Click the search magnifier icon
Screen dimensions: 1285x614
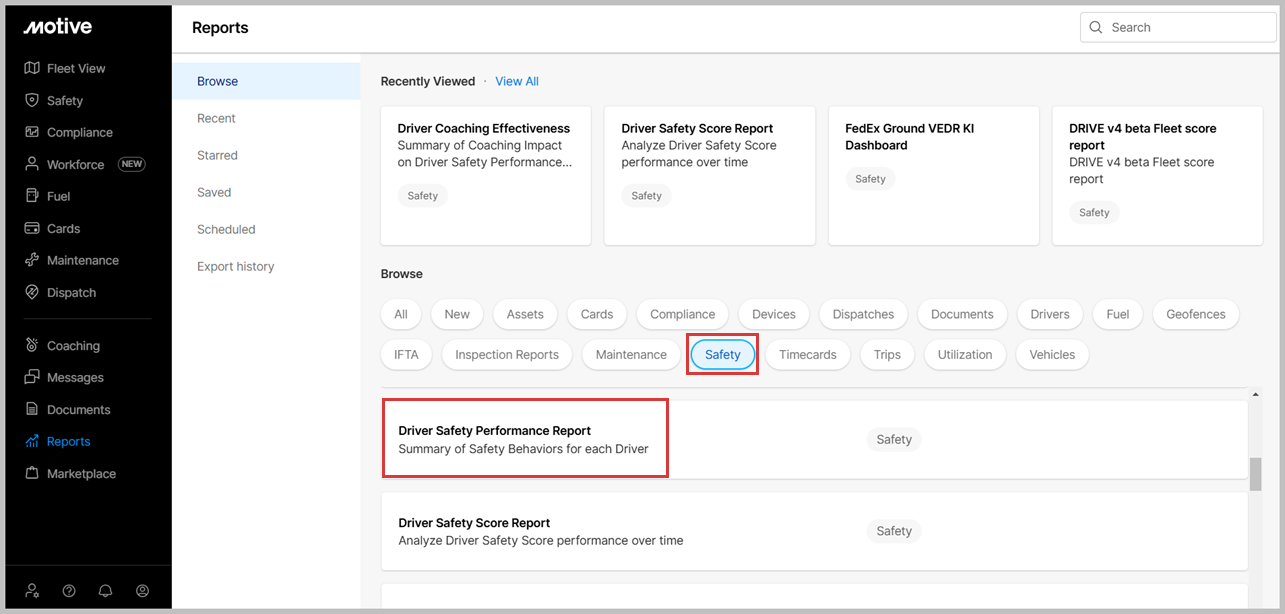[1096, 27]
